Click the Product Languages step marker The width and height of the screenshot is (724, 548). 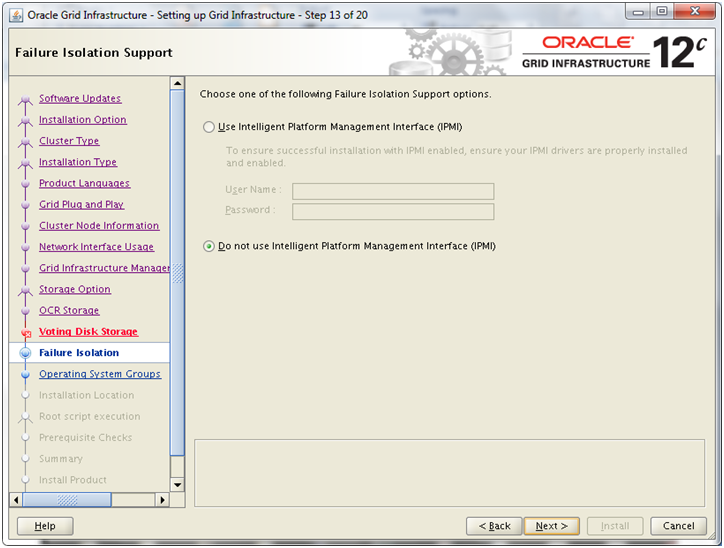tap(25, 184)
